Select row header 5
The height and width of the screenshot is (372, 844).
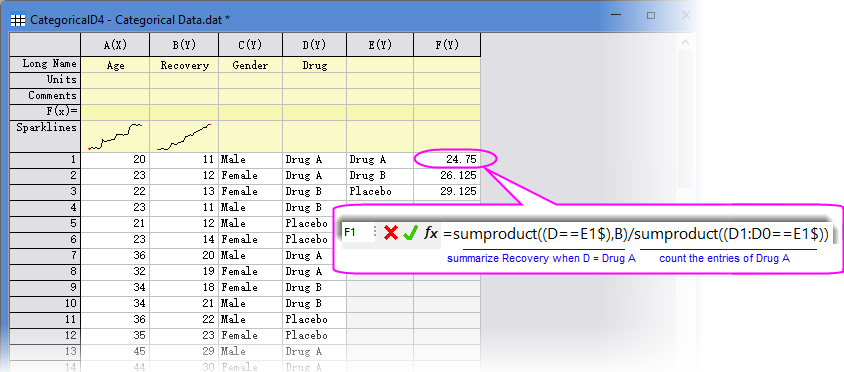(x=45, y=223)
